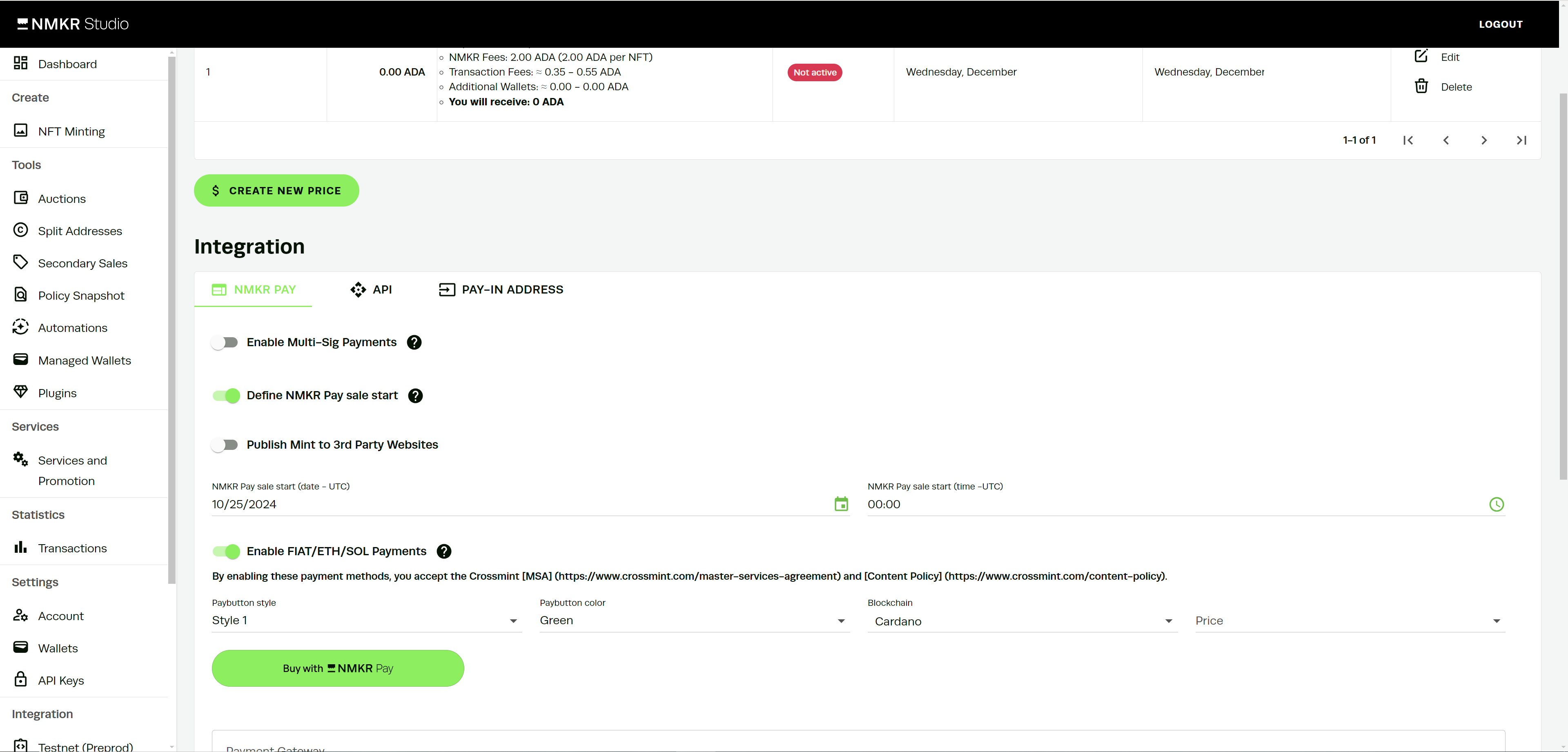Switch to the API integration tab
The height and width of the screenshot is (752, 1568).
371,289
